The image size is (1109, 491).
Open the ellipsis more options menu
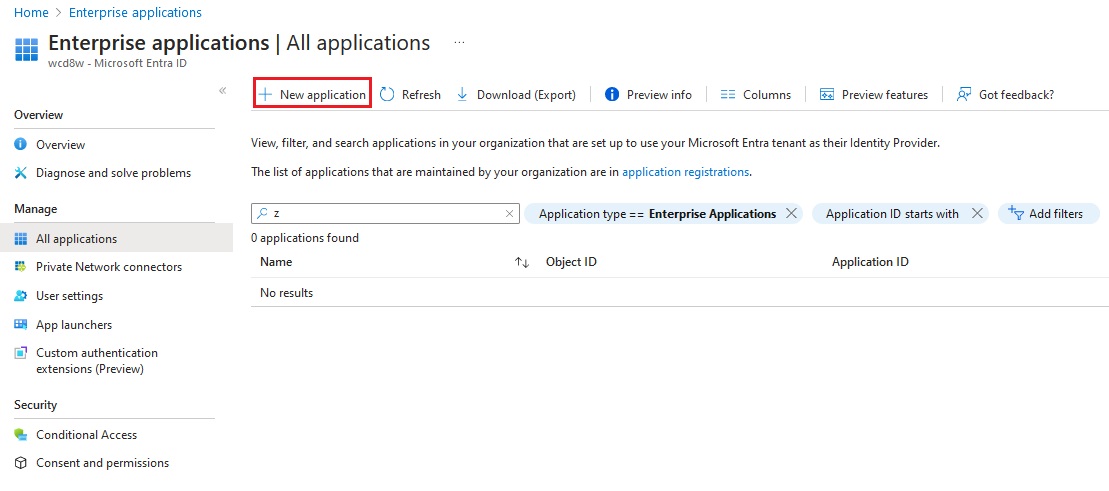pos(460,42)
